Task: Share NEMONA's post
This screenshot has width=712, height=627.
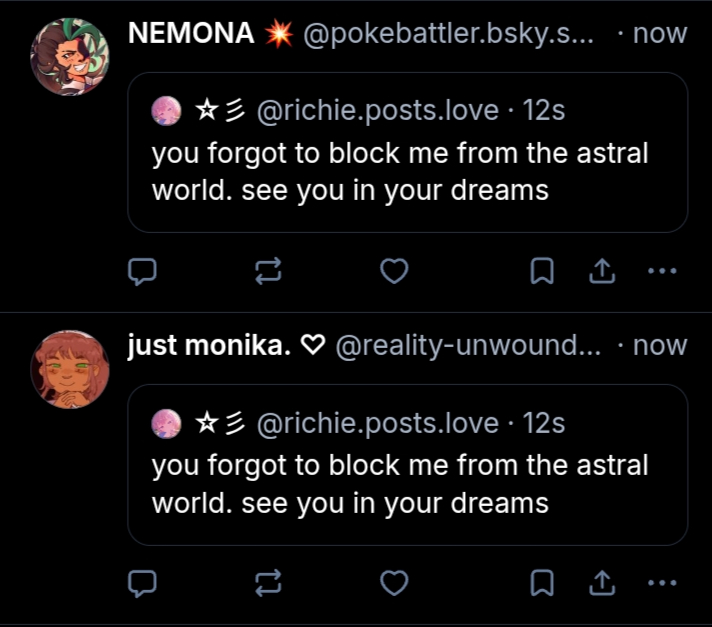Action: pos(601,270)
